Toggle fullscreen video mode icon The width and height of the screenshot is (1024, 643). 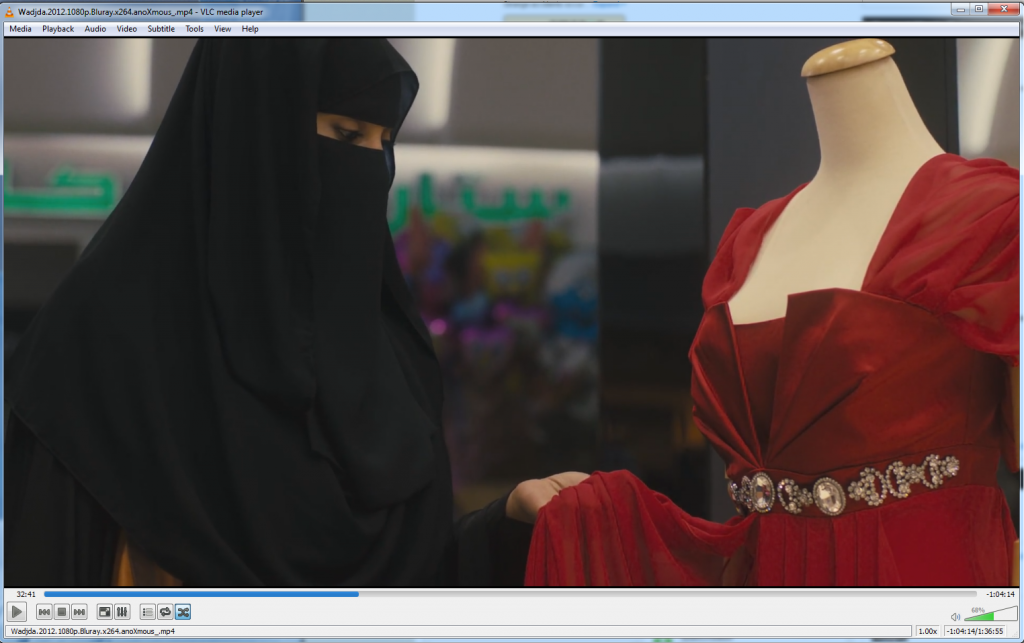point(104,612)
